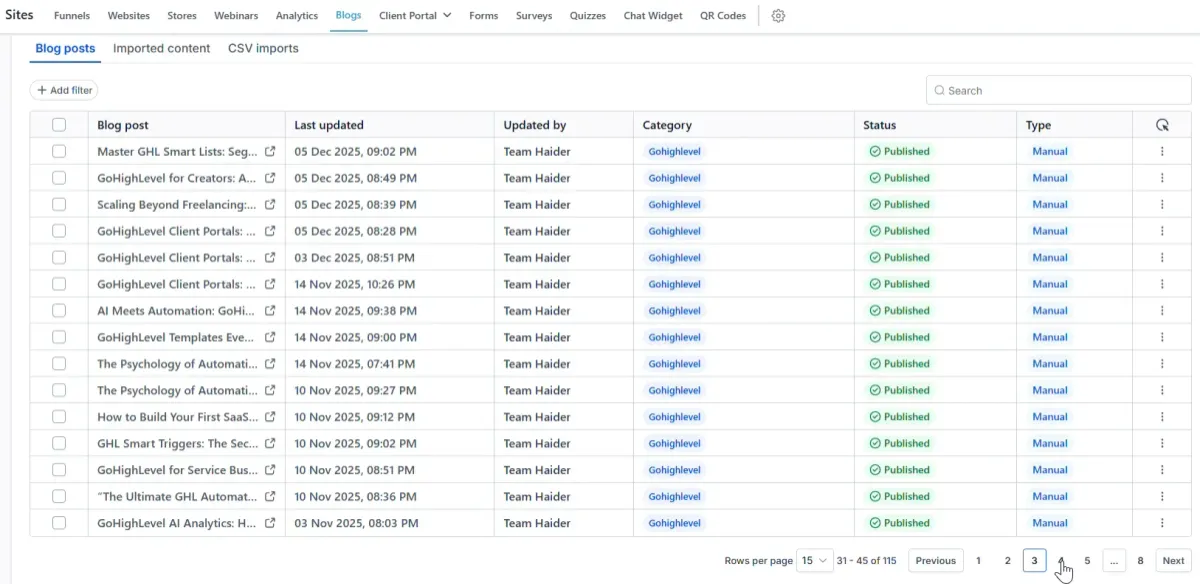The width and height of the screenshot is (1200, 584).
Task: Switch to the Funnels tab
Action: 72,16
